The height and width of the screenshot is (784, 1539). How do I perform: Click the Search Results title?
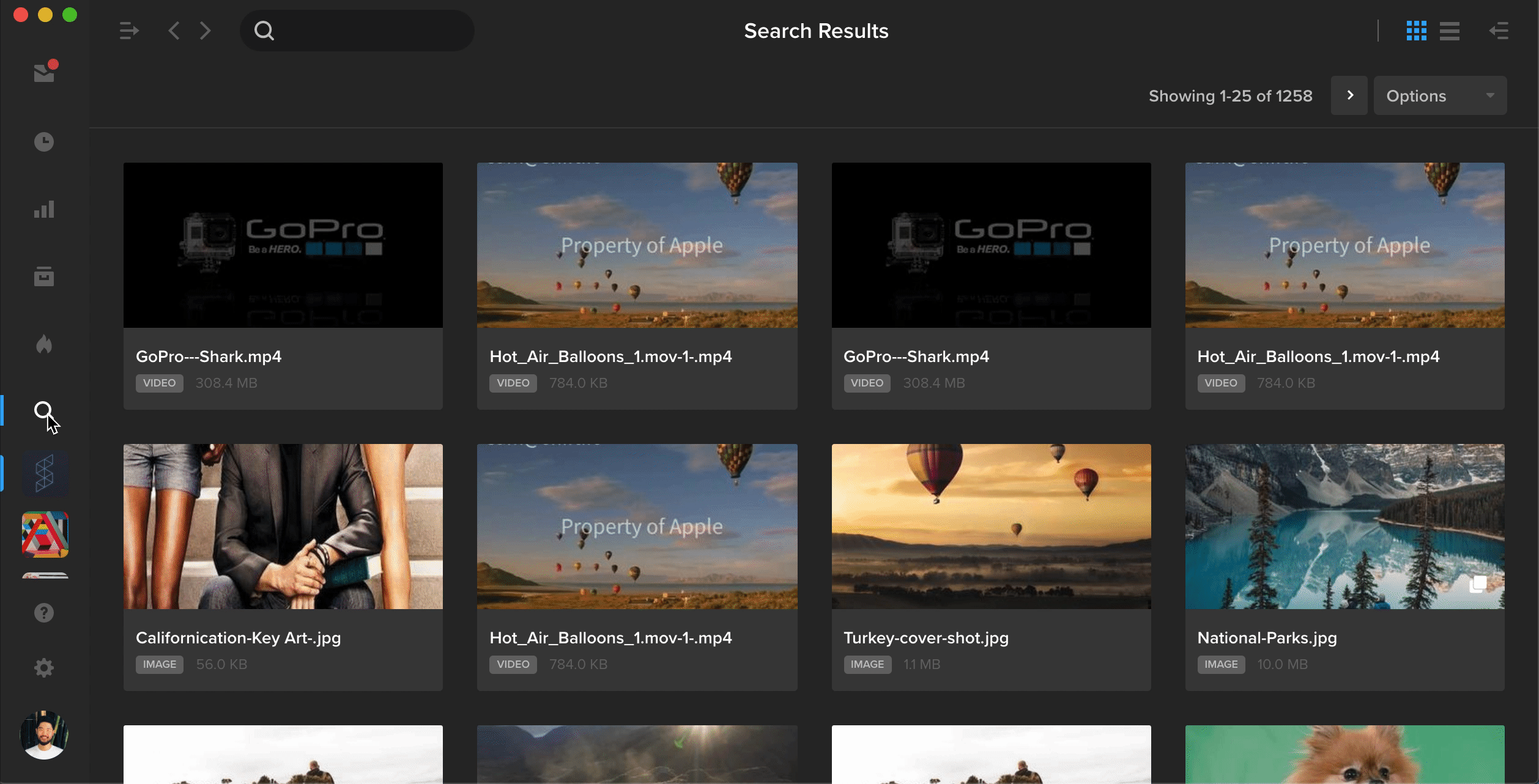click(816, 31)
